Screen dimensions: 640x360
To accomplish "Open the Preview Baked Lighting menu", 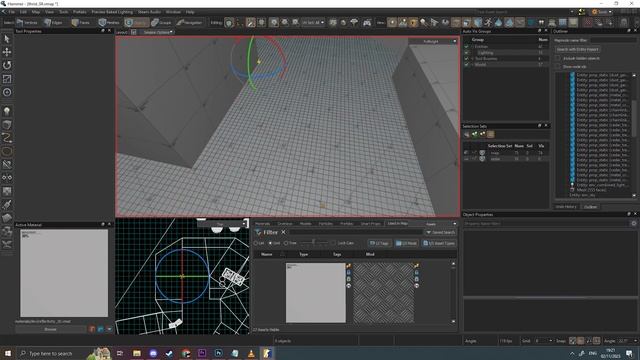I will click(112, 12).
